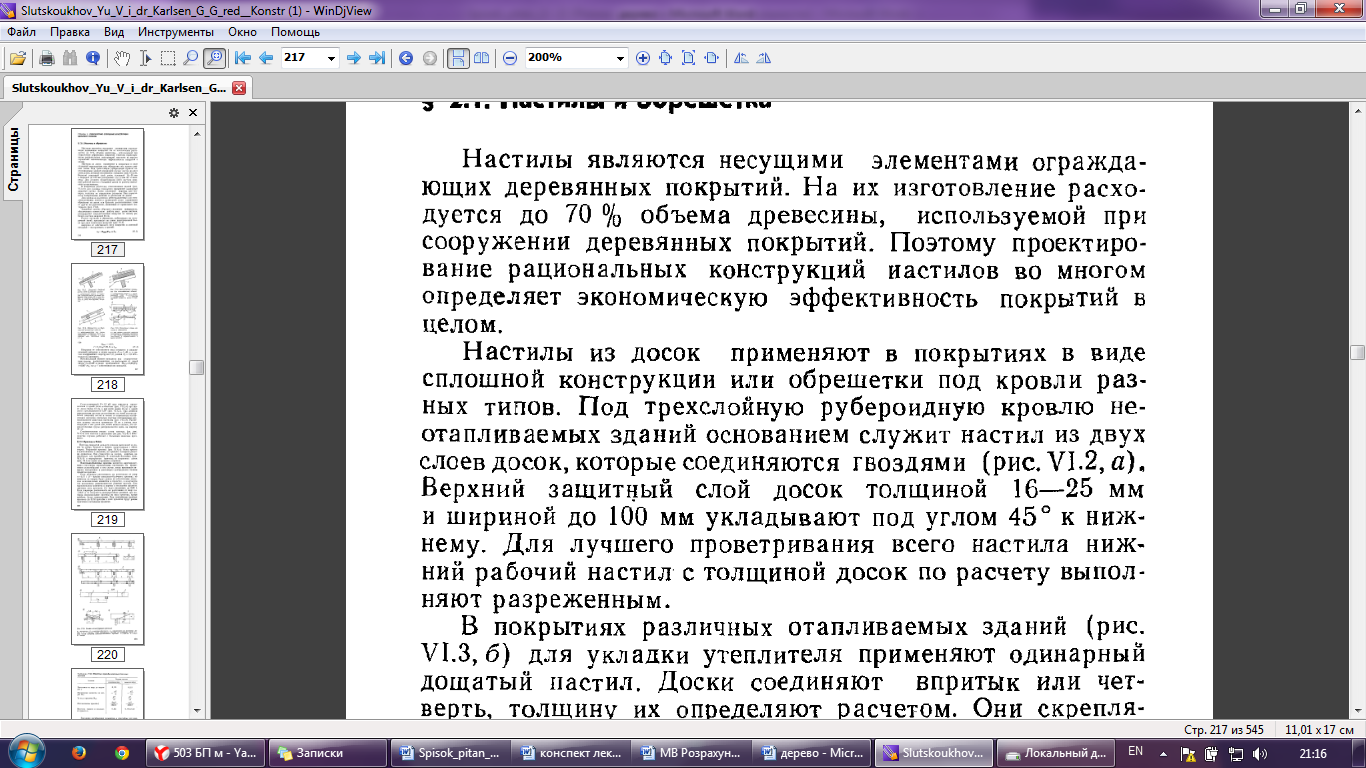Rotate the page left

741,58
